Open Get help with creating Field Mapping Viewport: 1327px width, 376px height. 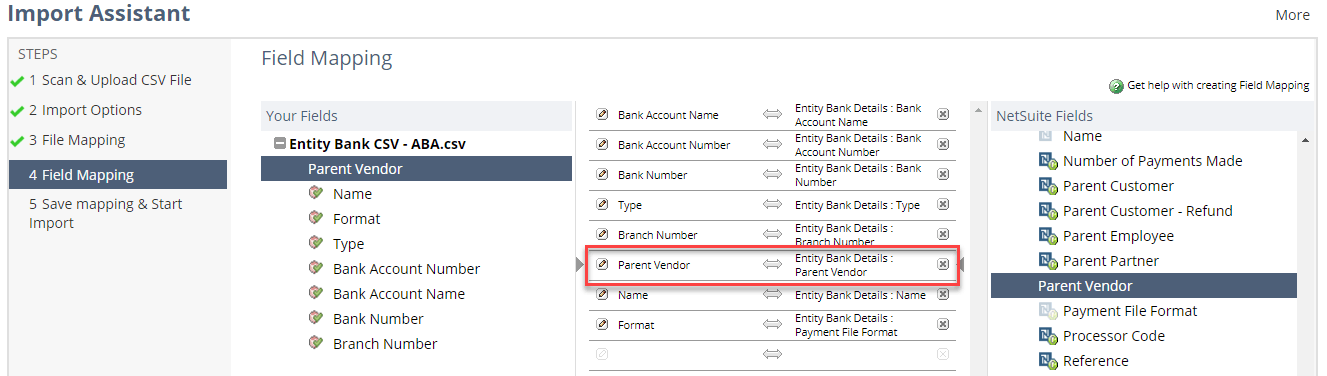click(x=1218, y=86)
